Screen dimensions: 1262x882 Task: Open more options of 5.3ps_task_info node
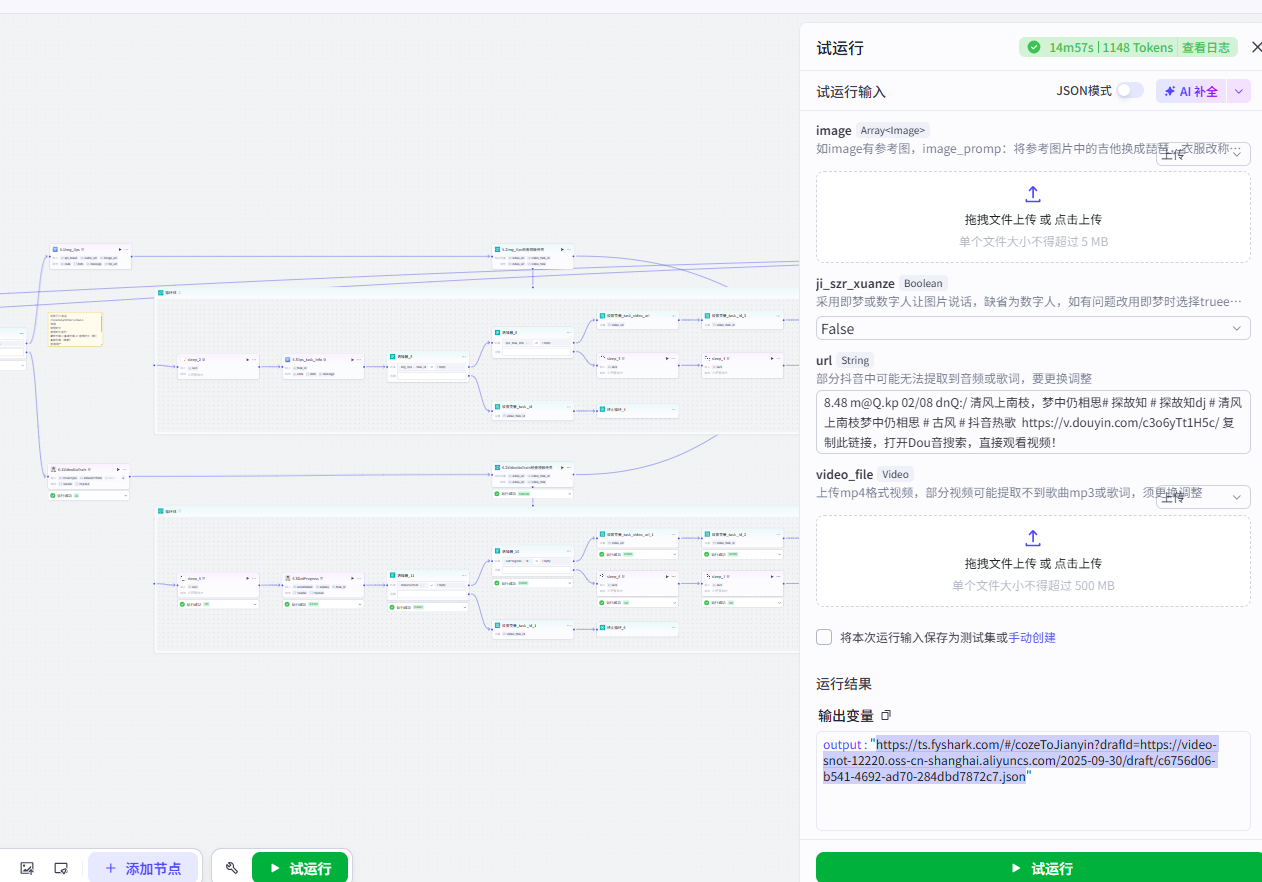click(x=359, y=359)
